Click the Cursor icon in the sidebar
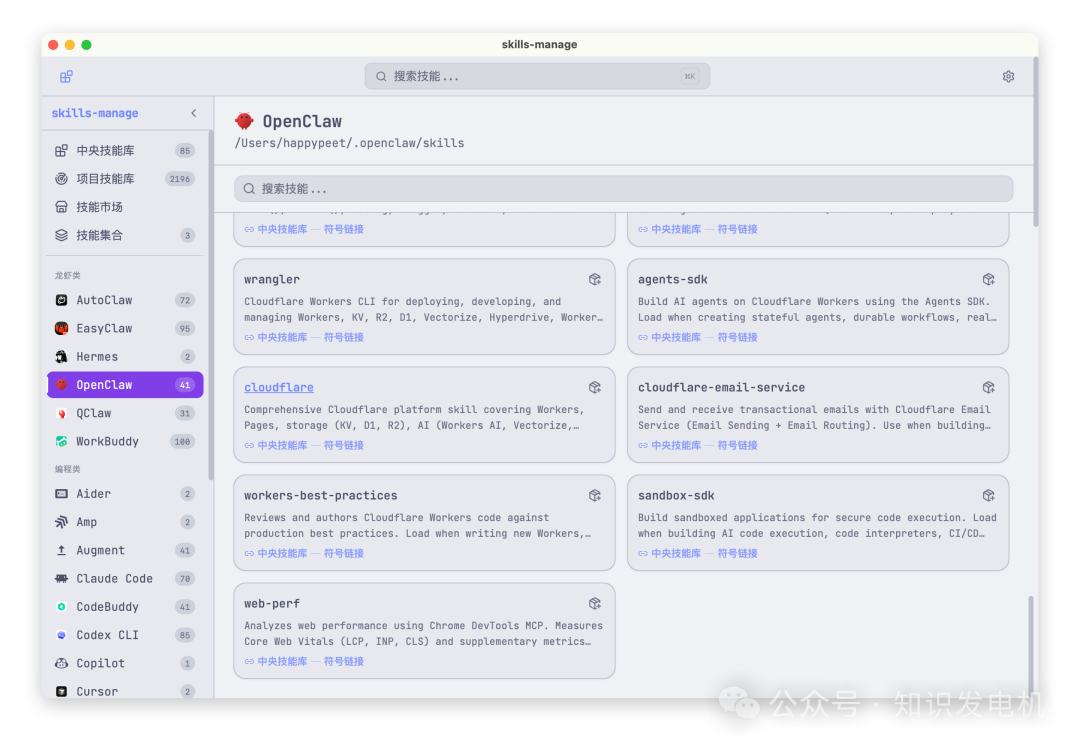The image size is (1080, 748). point(61,691)
